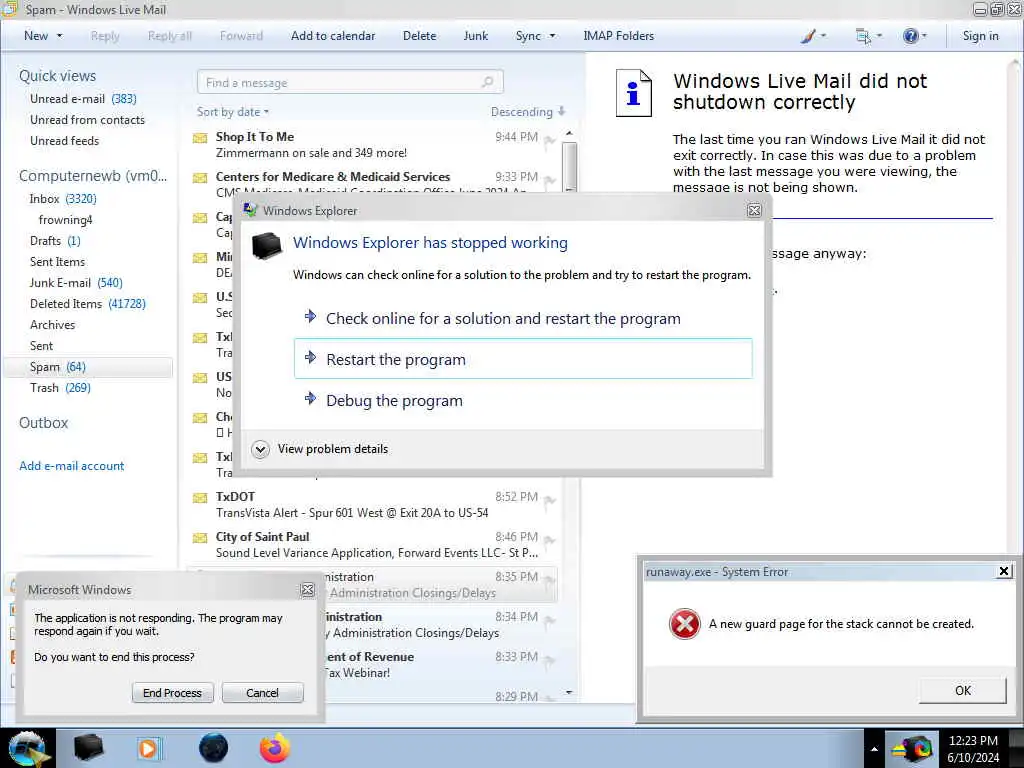This screenshot has width=1024, height=768.
Task: Mark message as Junk
Action: [475, 36]
